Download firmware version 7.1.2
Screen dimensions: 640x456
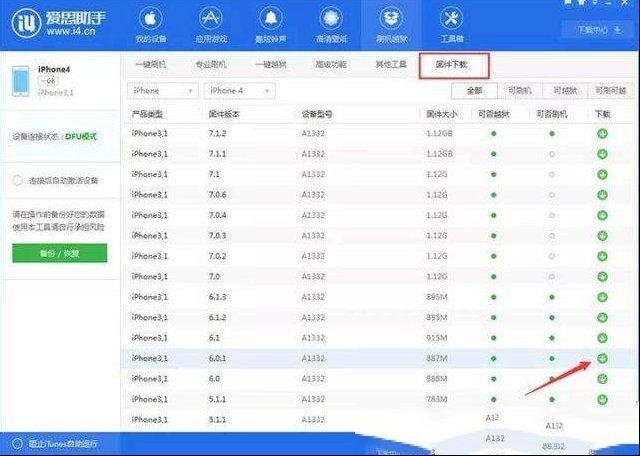(602, 133)
